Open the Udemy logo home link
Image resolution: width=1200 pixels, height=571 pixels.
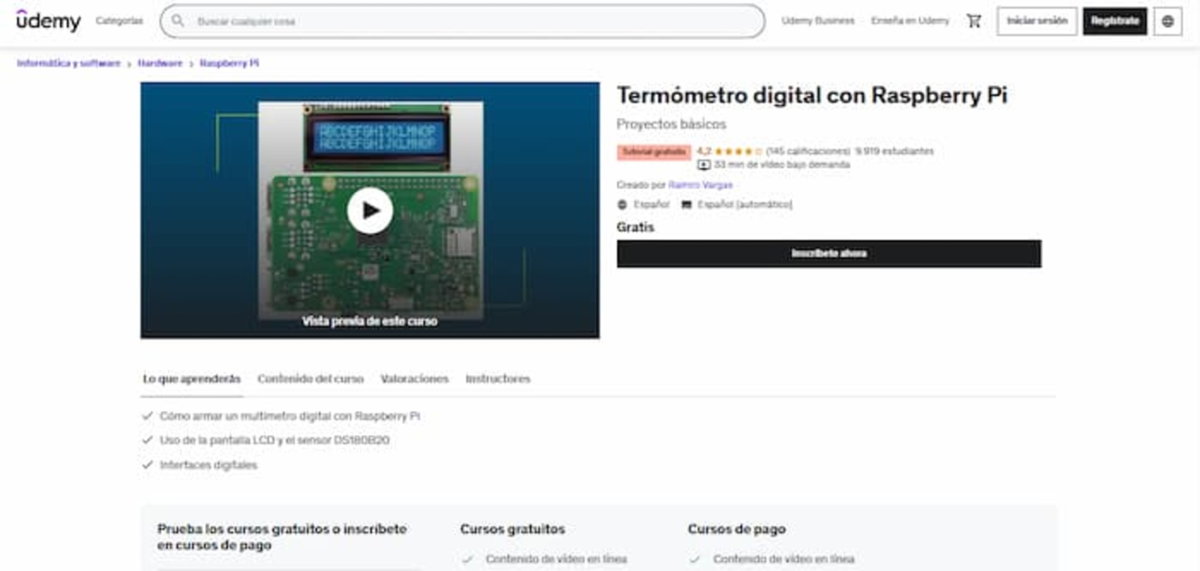tap(49, 20)
